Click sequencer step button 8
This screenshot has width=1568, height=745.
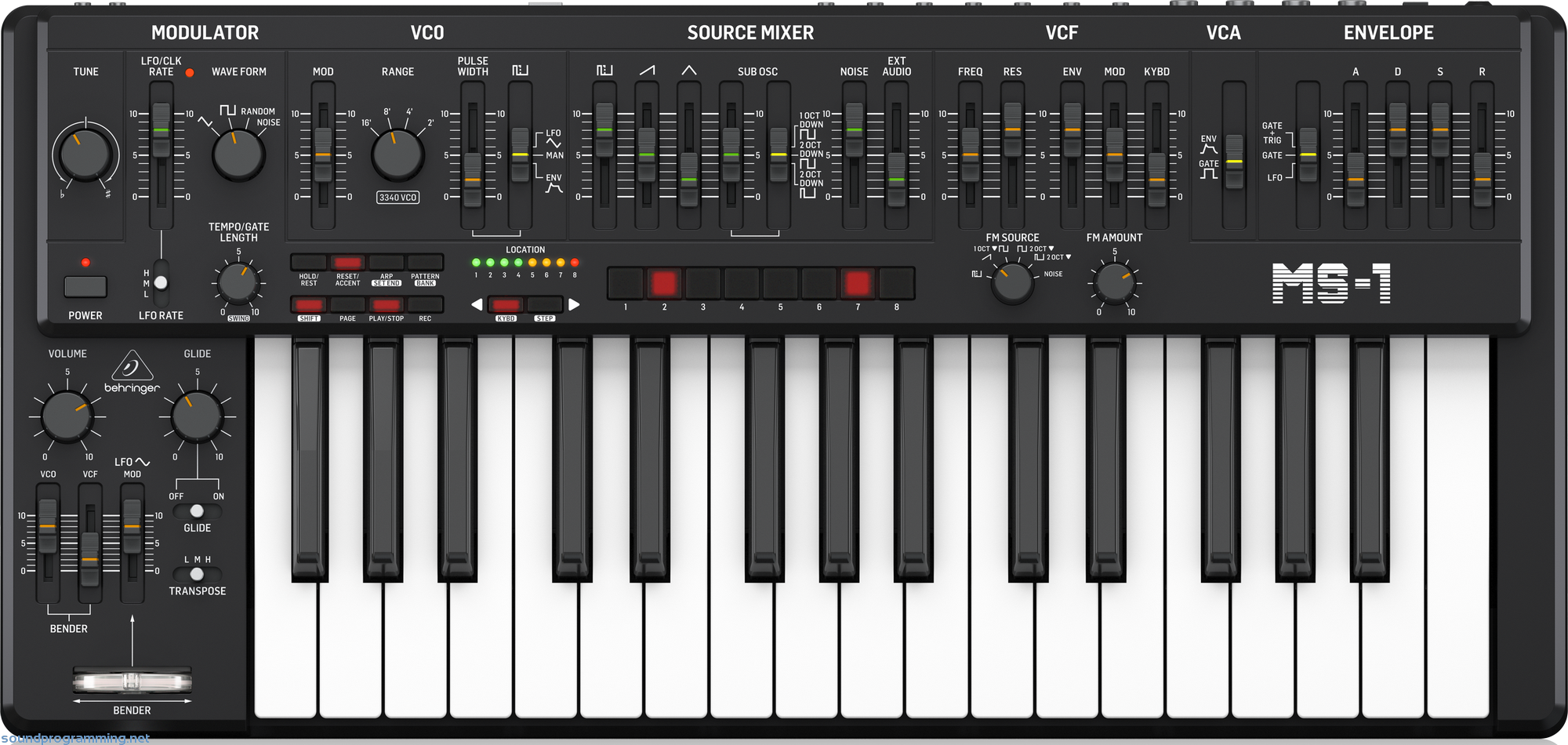[896, 283]
